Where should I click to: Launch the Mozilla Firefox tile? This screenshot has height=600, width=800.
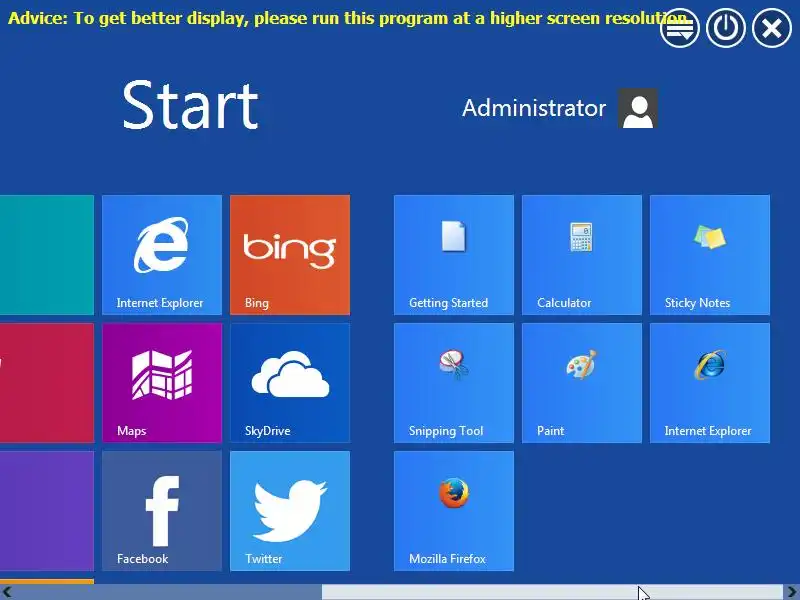(x=454, y=511)
